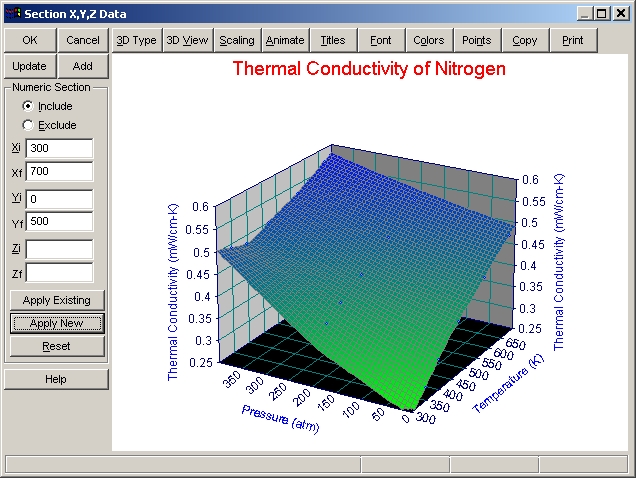Click the Update button
Viewport: 636px width, 478px height.
click(30, 66)
